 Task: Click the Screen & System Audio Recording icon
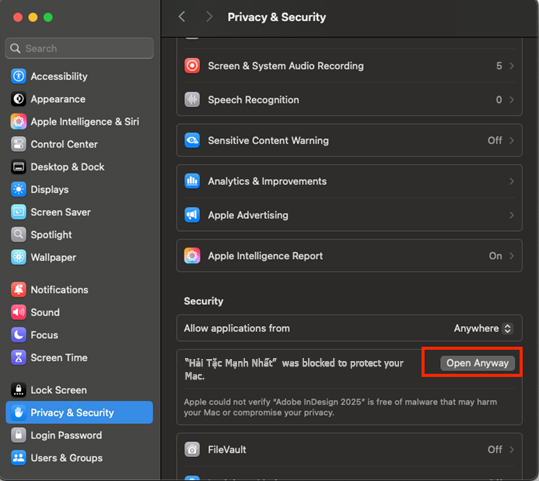point(192,66)
